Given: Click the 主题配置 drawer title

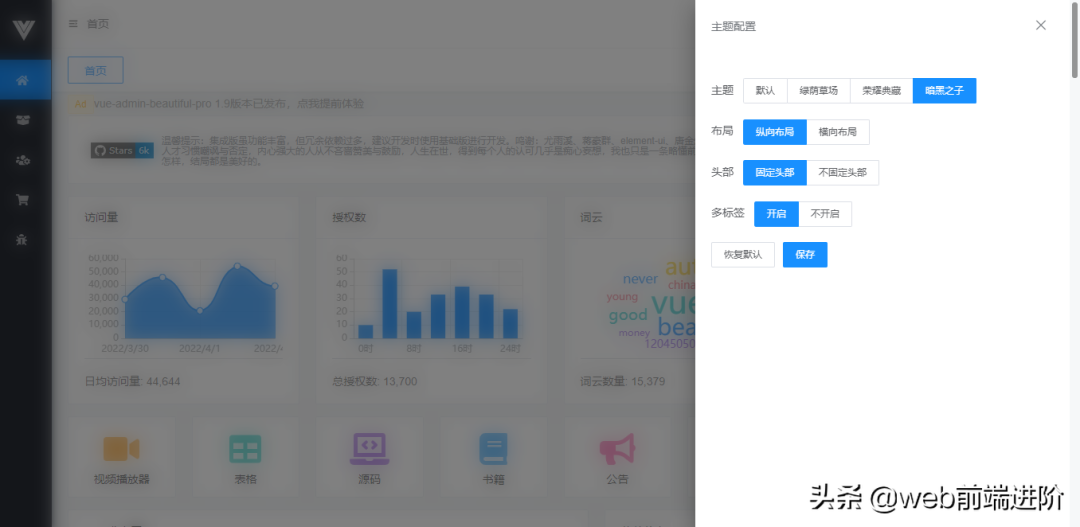Looking at the screenshot, I should [734, 26].
